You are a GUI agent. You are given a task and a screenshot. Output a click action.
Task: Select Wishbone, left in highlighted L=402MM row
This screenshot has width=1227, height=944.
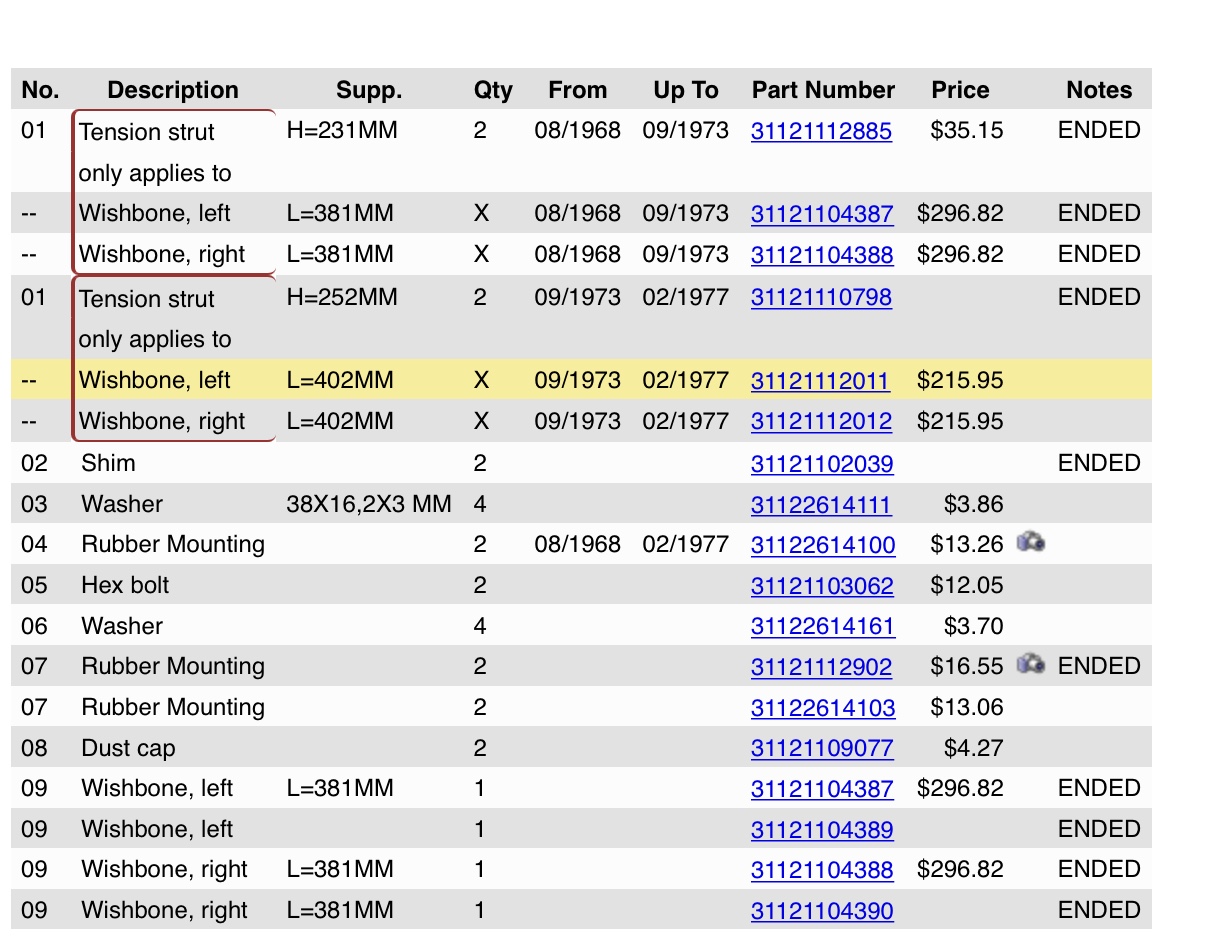[155, 380]
